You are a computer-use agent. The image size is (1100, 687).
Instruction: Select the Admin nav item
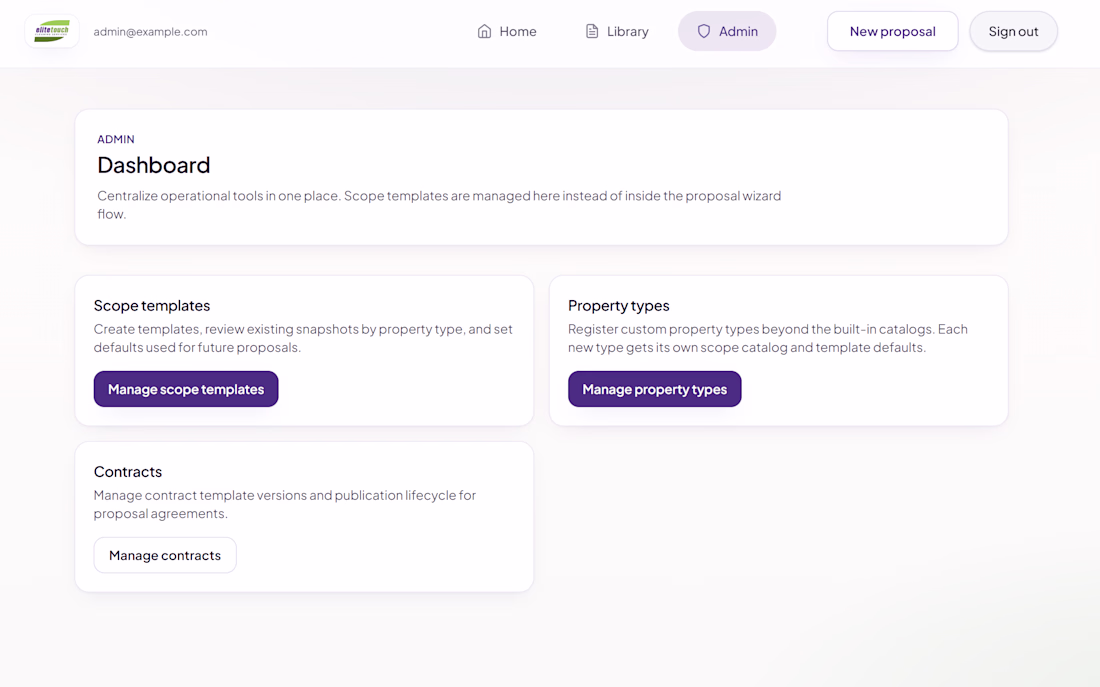coord(727,32)
